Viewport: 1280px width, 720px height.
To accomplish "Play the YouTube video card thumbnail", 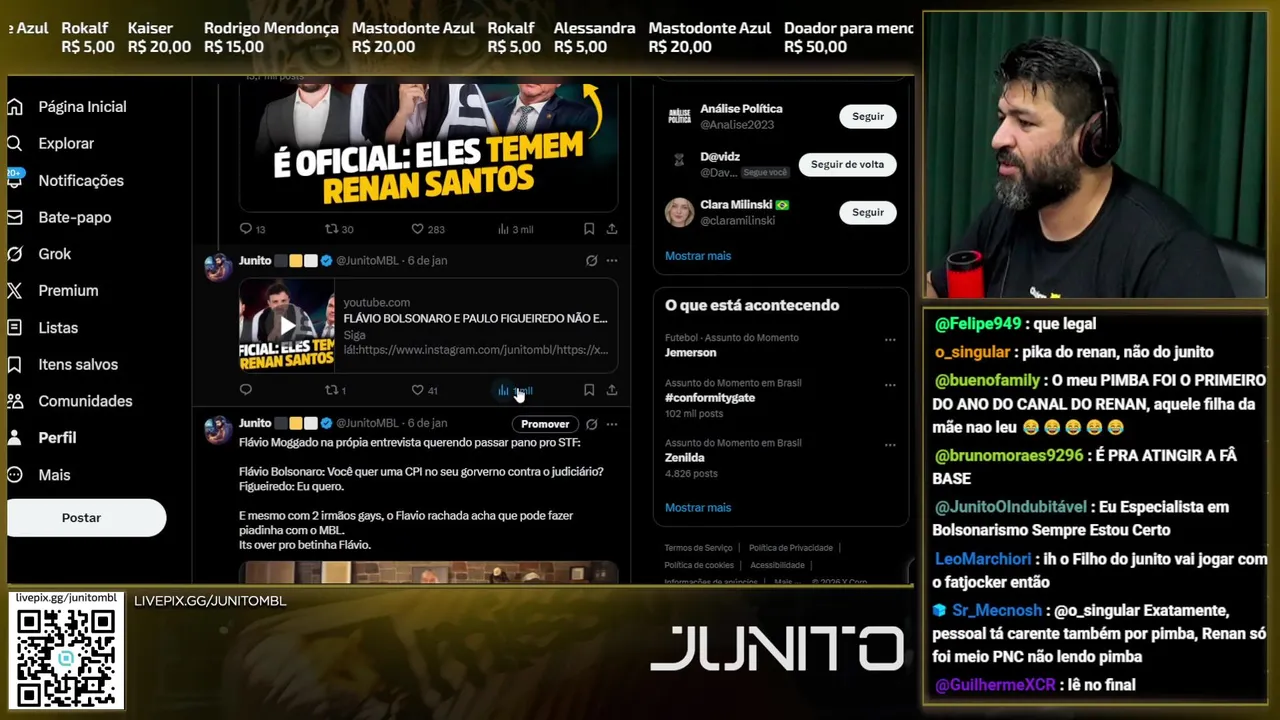I will [x=287, y=325].
